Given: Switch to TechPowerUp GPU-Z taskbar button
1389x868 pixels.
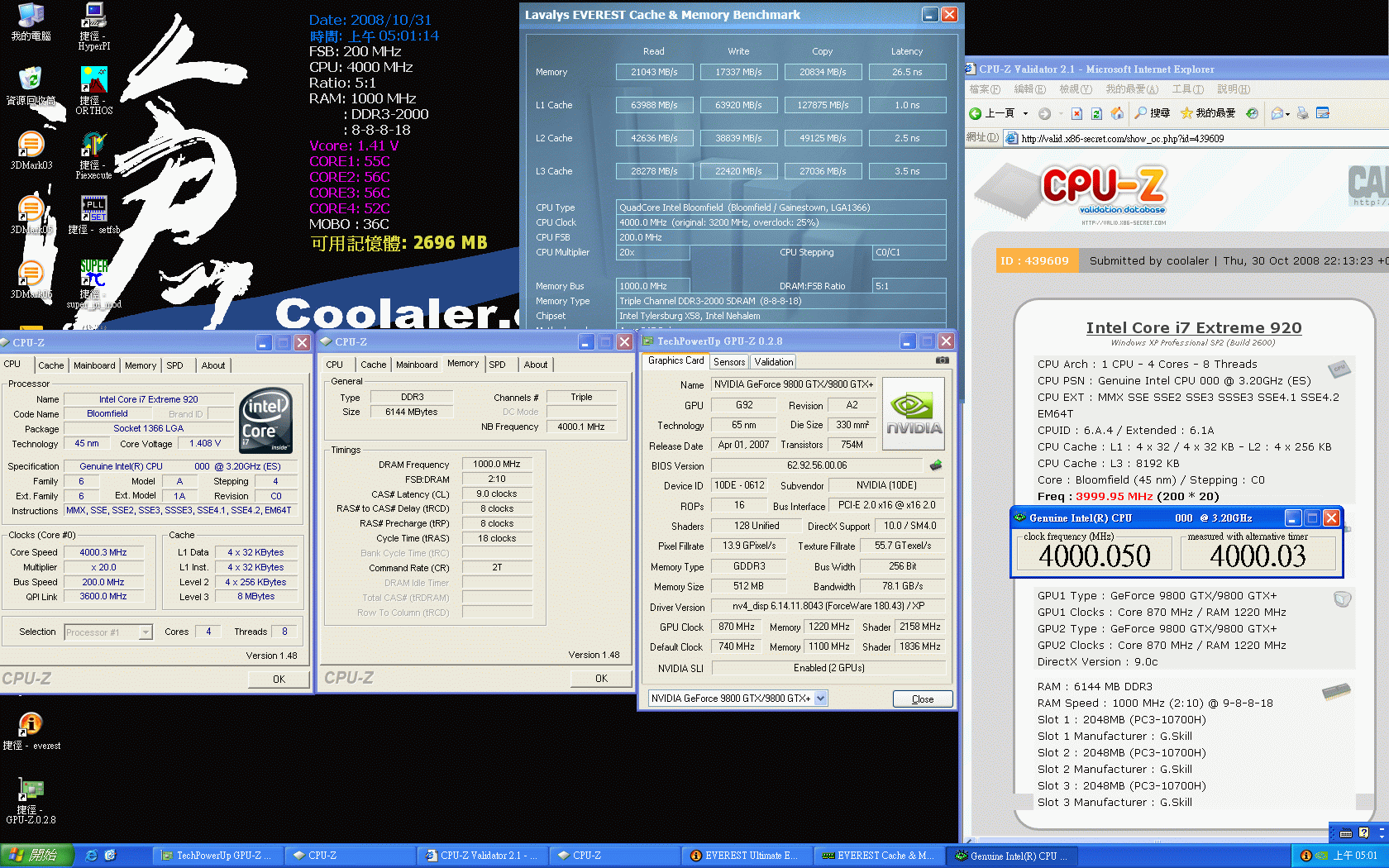Looking at the screenshot, I should pos(217,856).
